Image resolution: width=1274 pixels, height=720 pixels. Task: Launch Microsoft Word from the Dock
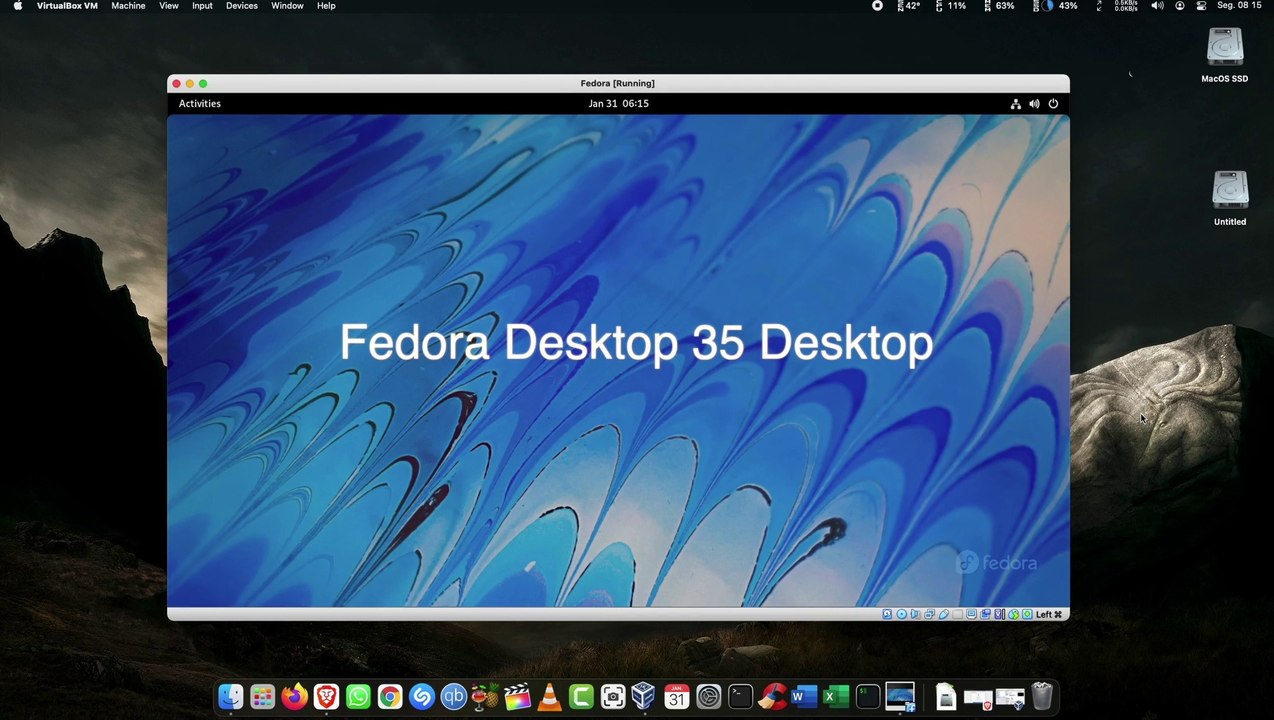802,697
